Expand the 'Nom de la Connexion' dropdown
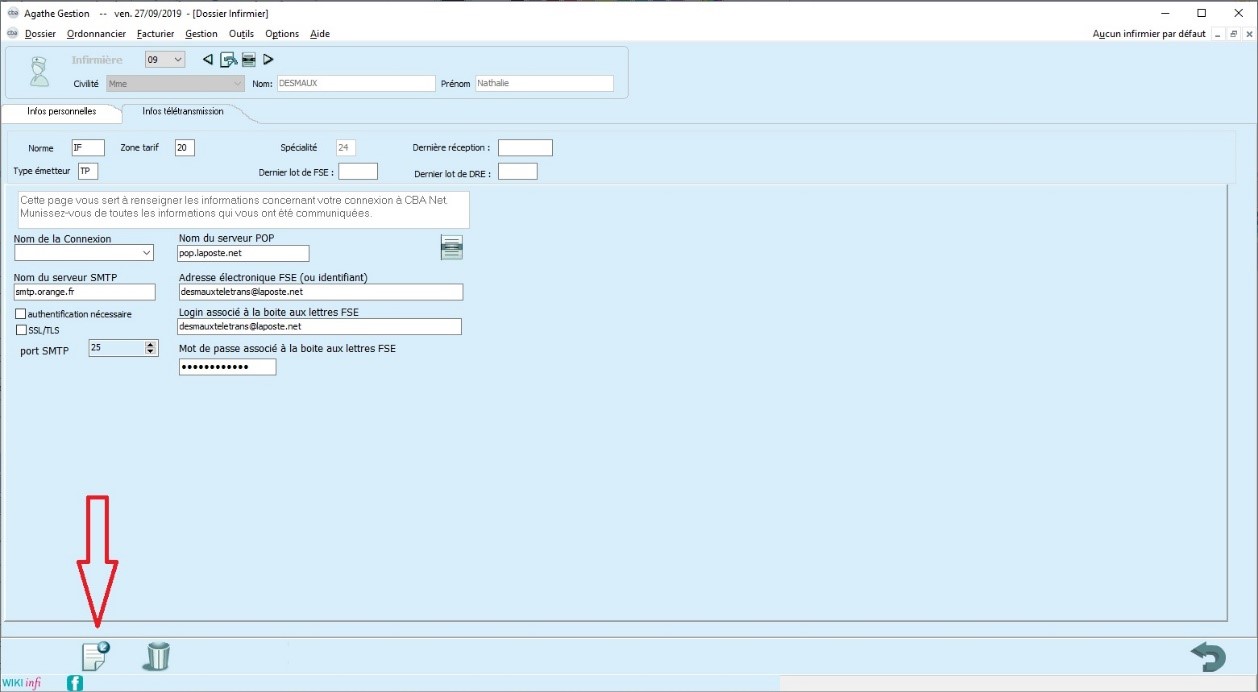The width and height of the screenshot is (1258, 692). point(147,253)
